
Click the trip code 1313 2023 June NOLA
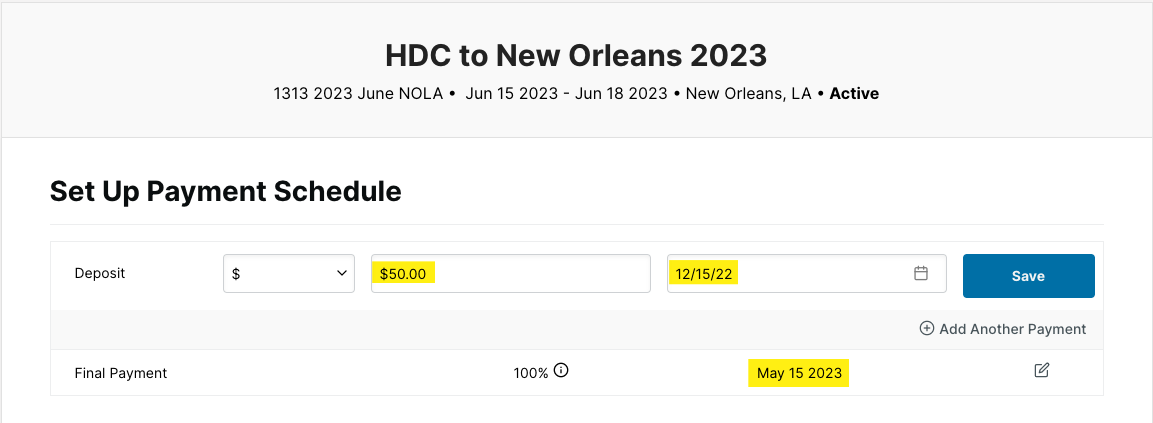(358, 94)
